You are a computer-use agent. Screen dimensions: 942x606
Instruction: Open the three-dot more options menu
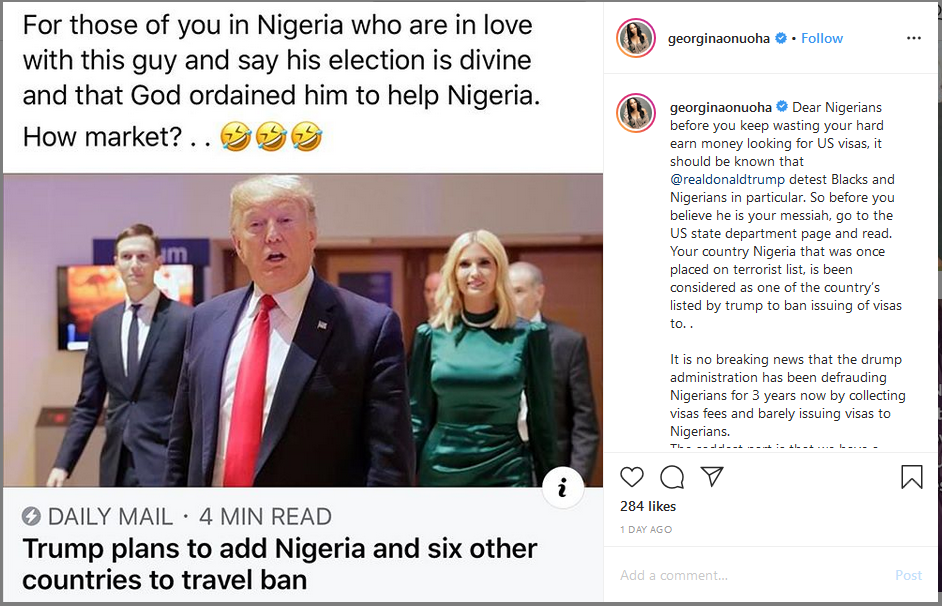(914, 38)
